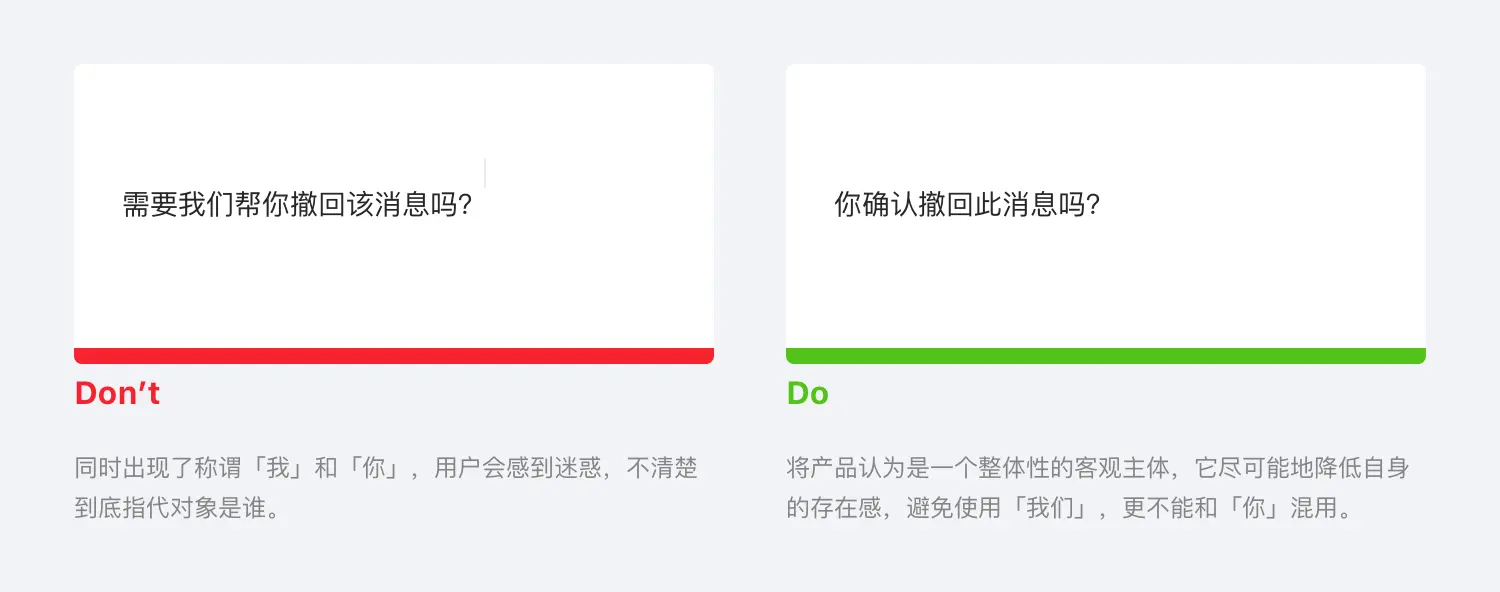Click the line "到底指代对象是谁。"
The image size is (1500, 592).
tap(177, 508)
